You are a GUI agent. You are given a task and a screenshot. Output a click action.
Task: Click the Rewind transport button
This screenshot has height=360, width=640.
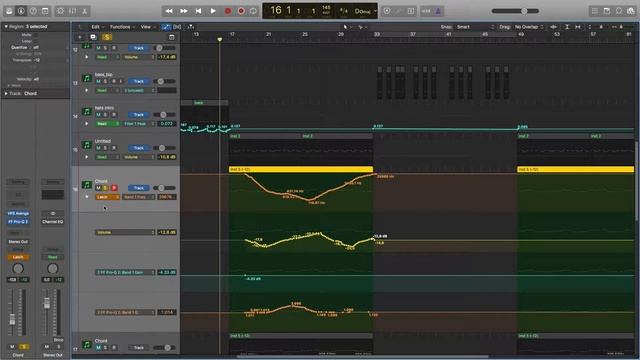[169, 11]
